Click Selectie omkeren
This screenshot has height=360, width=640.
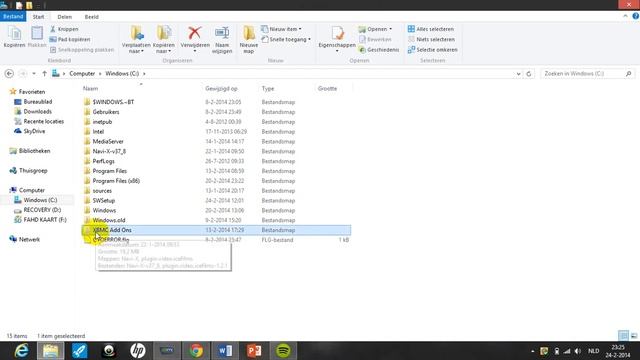click(x=432, y=49)
